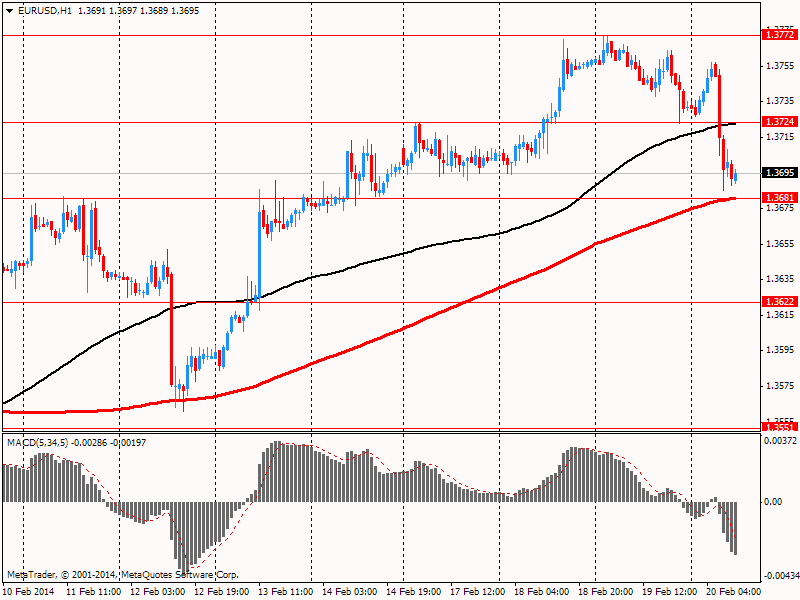Click the 20 Feb 04:00 time label
Image resolution: width=800 pixels, height=600 pixels.
point(733,591)
